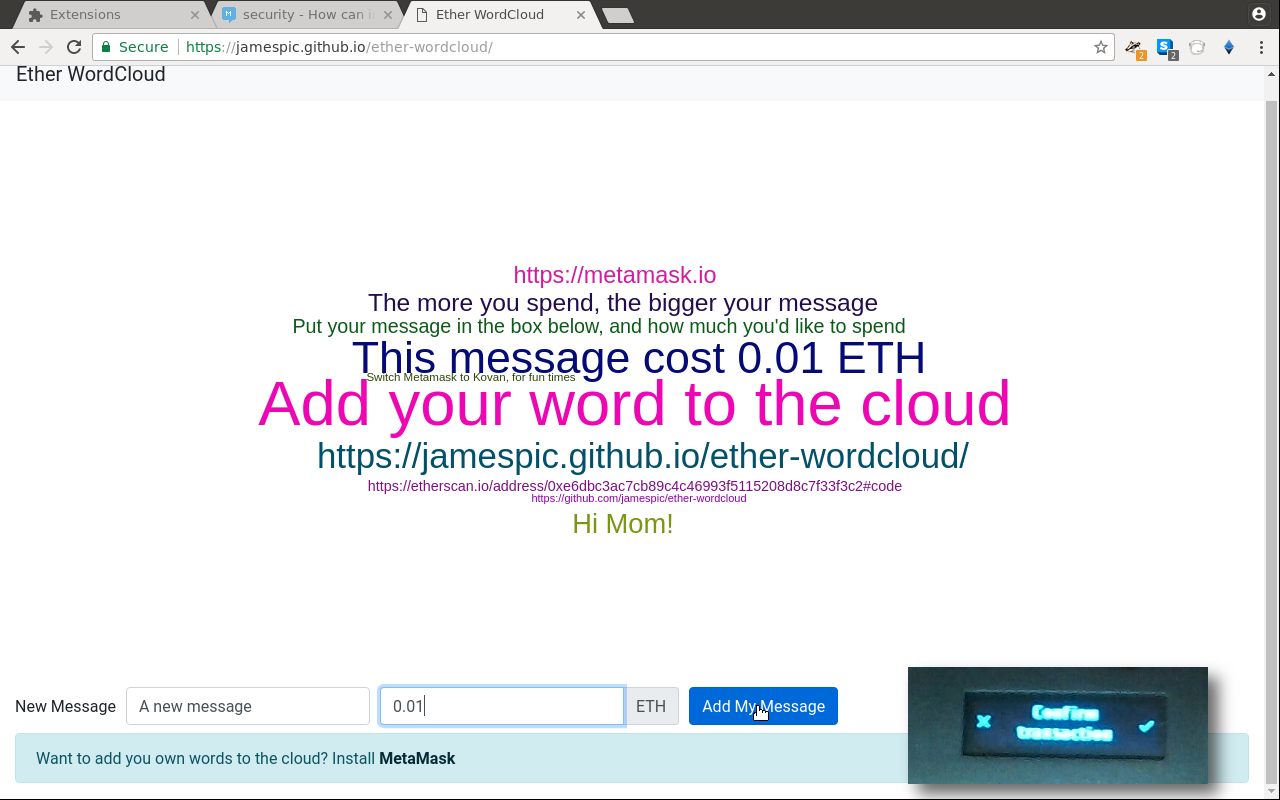The image size is (1280, 800).
Task: Click 'The more you spend, the bigger your message'
Action: [x=623, y=303]
